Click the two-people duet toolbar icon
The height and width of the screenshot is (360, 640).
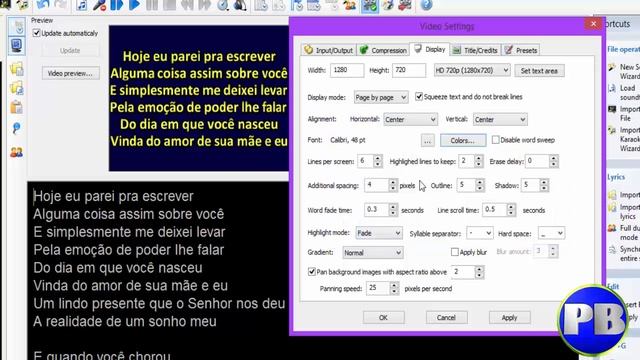point(349,5)
